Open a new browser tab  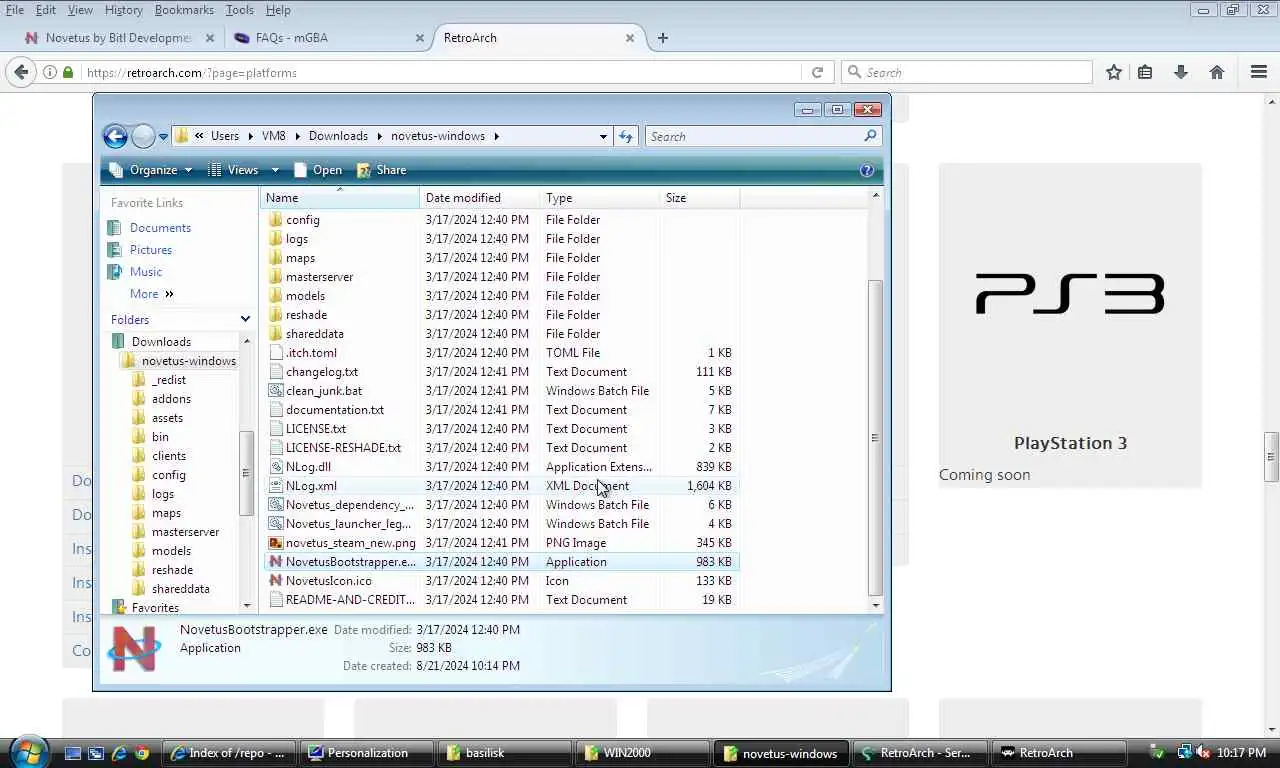663,38
